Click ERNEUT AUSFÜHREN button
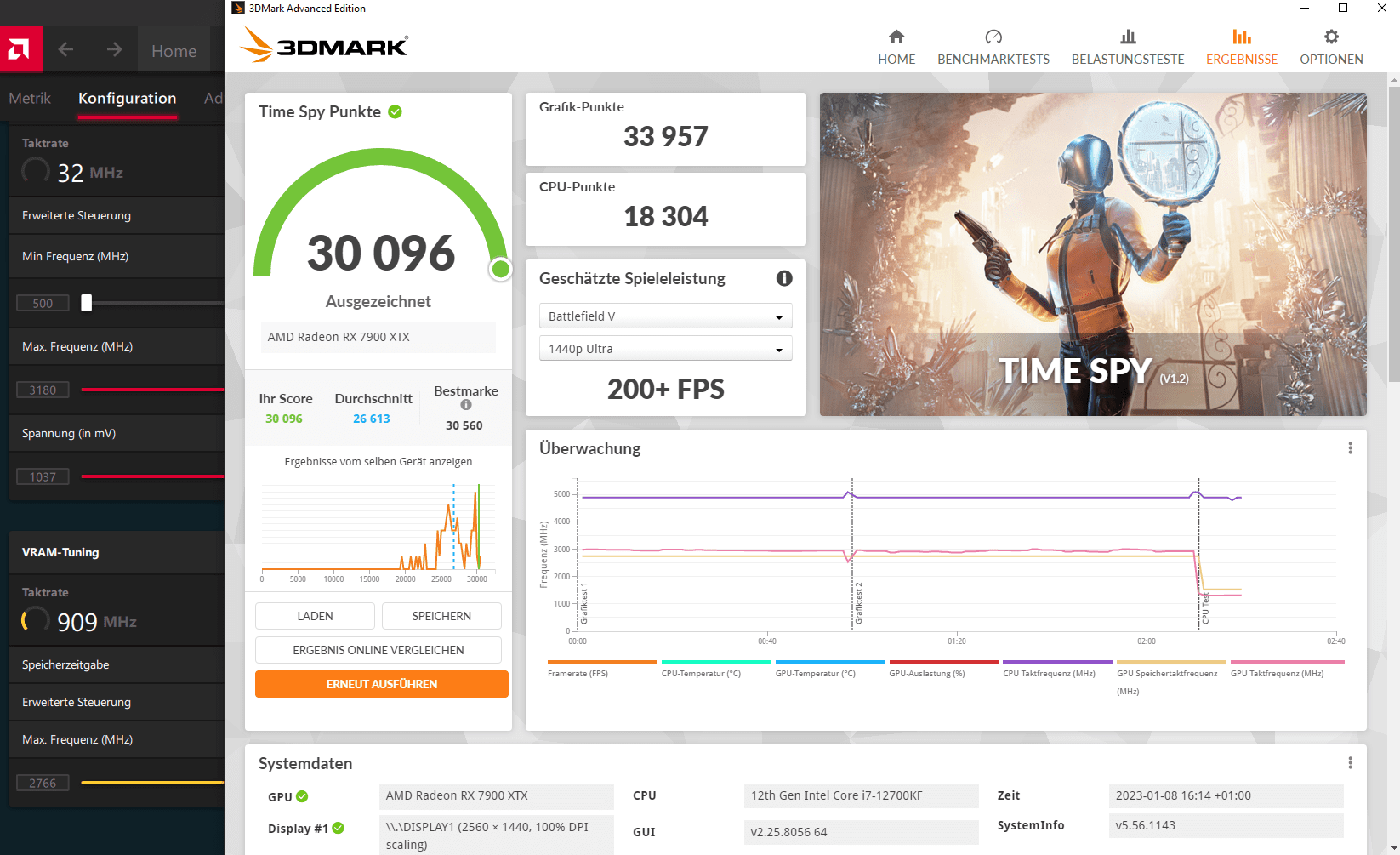1400x855 pixels. coord(382,684)
